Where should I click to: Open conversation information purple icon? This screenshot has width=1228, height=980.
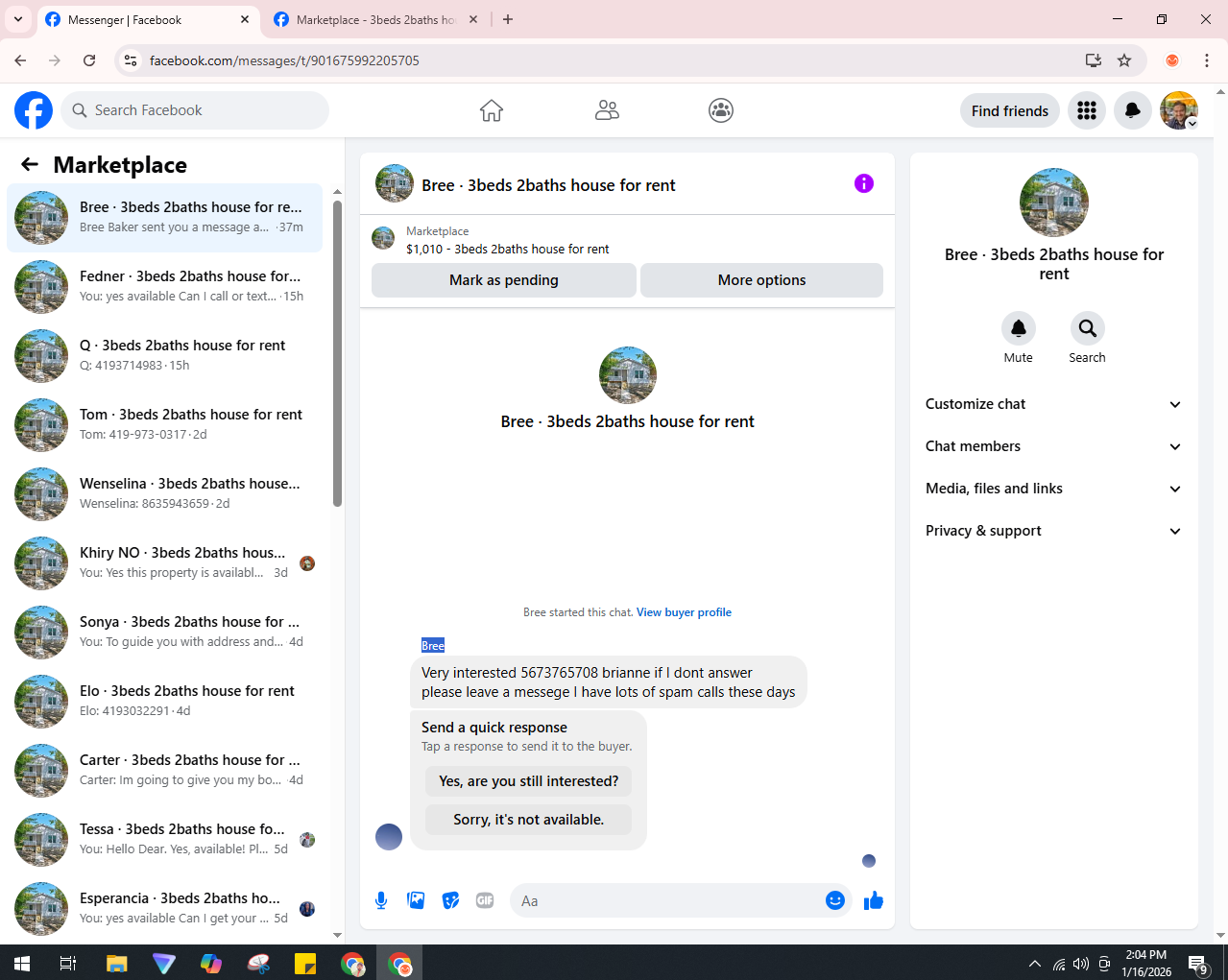864,183
